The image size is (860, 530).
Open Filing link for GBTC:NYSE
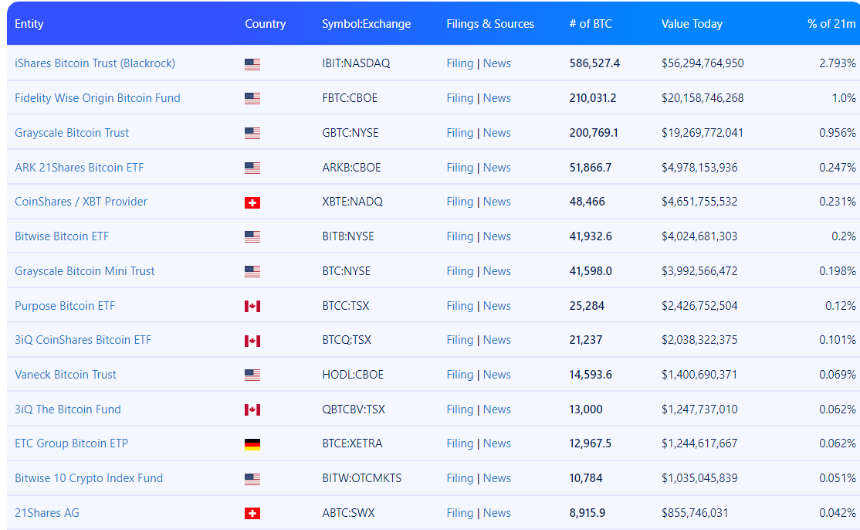[460, 133]
